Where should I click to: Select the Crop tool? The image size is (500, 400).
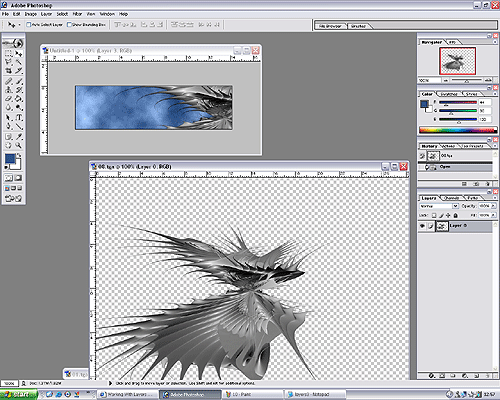pyautogui.click(x=8, y=71)
